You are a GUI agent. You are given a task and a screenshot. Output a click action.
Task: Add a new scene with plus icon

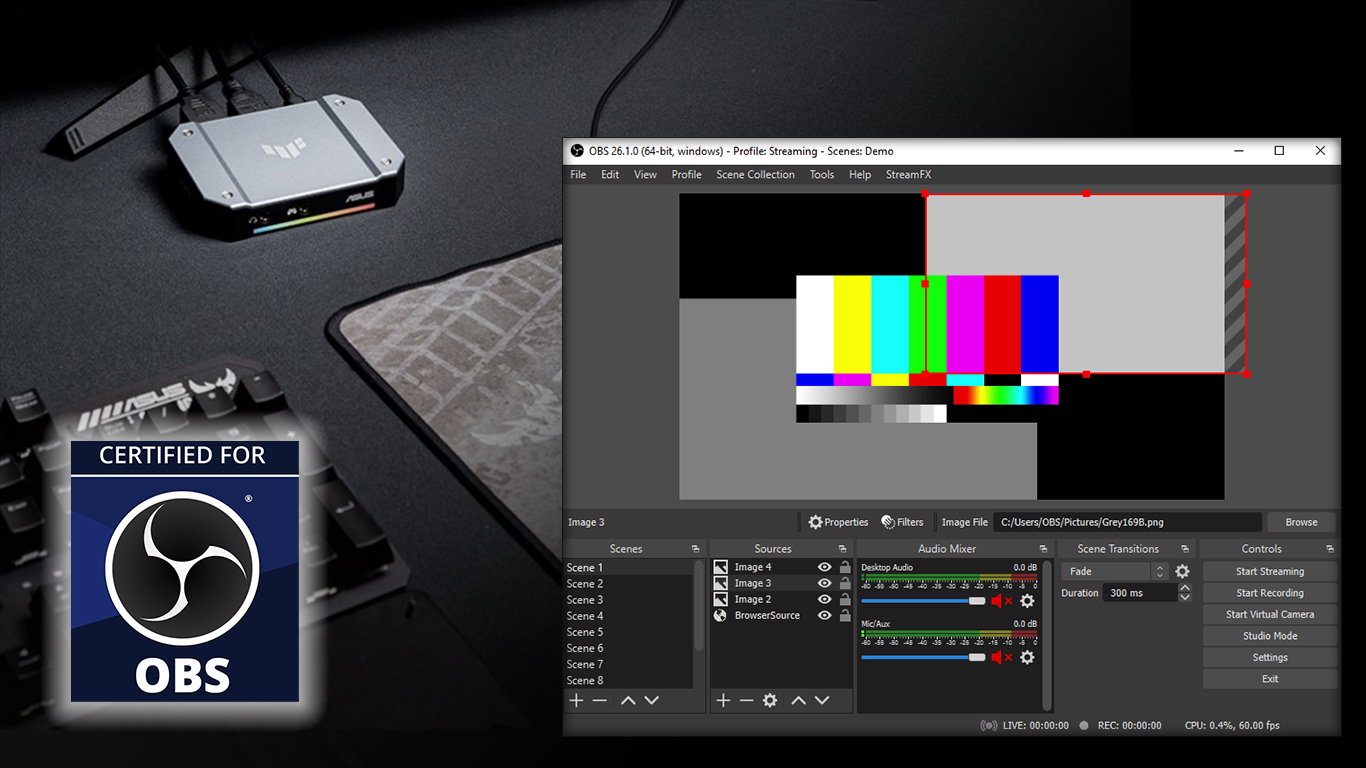click(576, 701)
